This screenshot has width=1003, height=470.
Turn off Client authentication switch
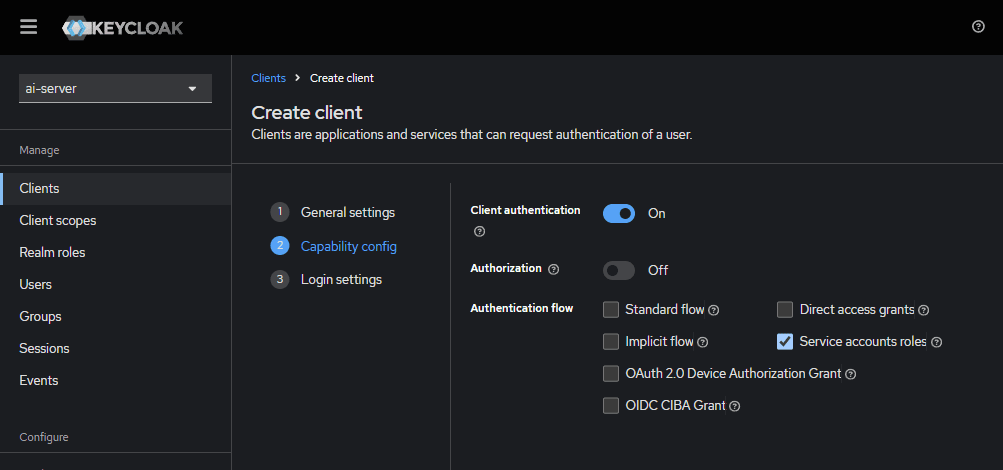coord(619,214)
